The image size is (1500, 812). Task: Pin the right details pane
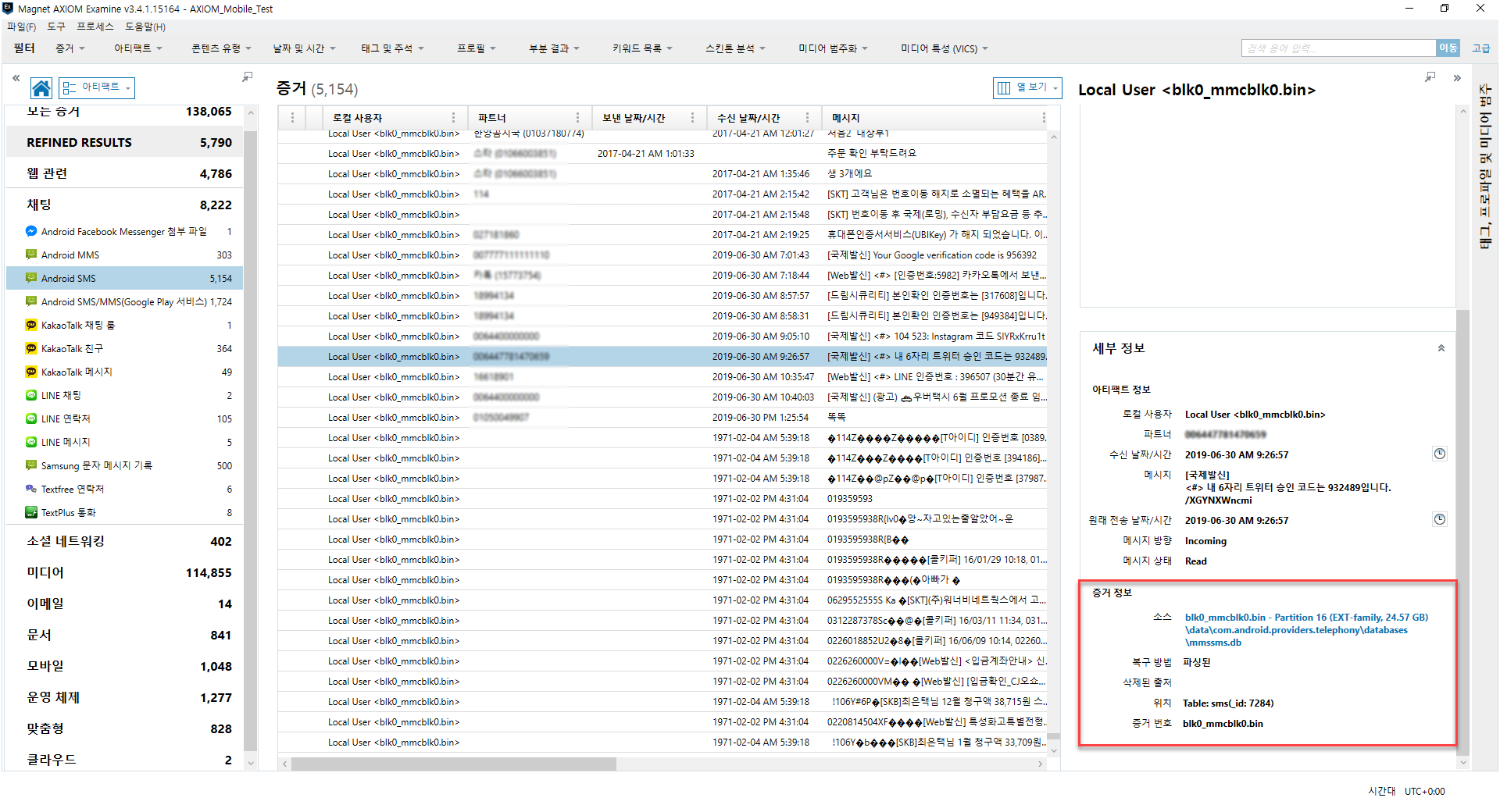coord(1430,77)
